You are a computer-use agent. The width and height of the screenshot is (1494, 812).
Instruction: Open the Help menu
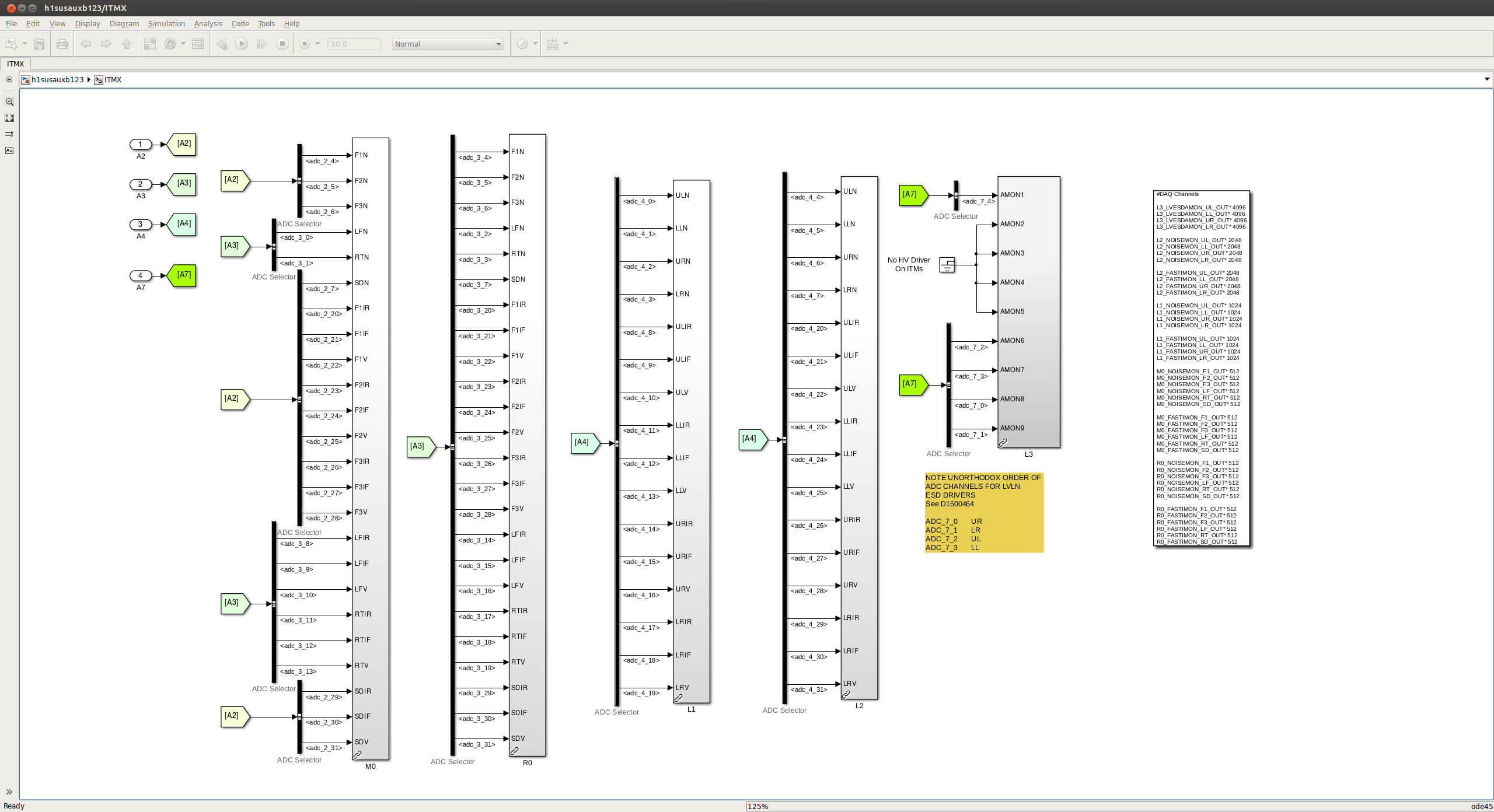tap(292, 23)
